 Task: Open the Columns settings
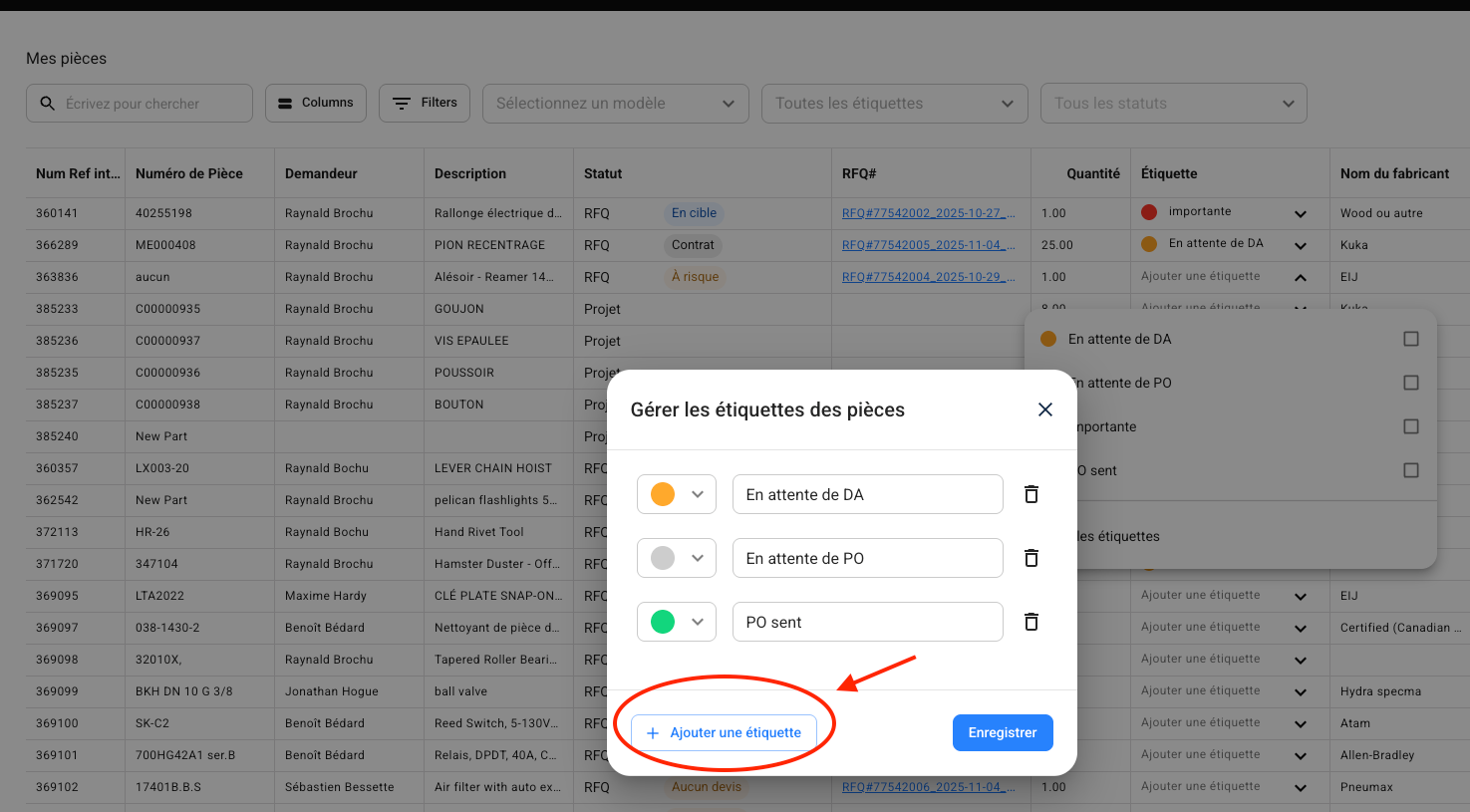tap(315, 103)
